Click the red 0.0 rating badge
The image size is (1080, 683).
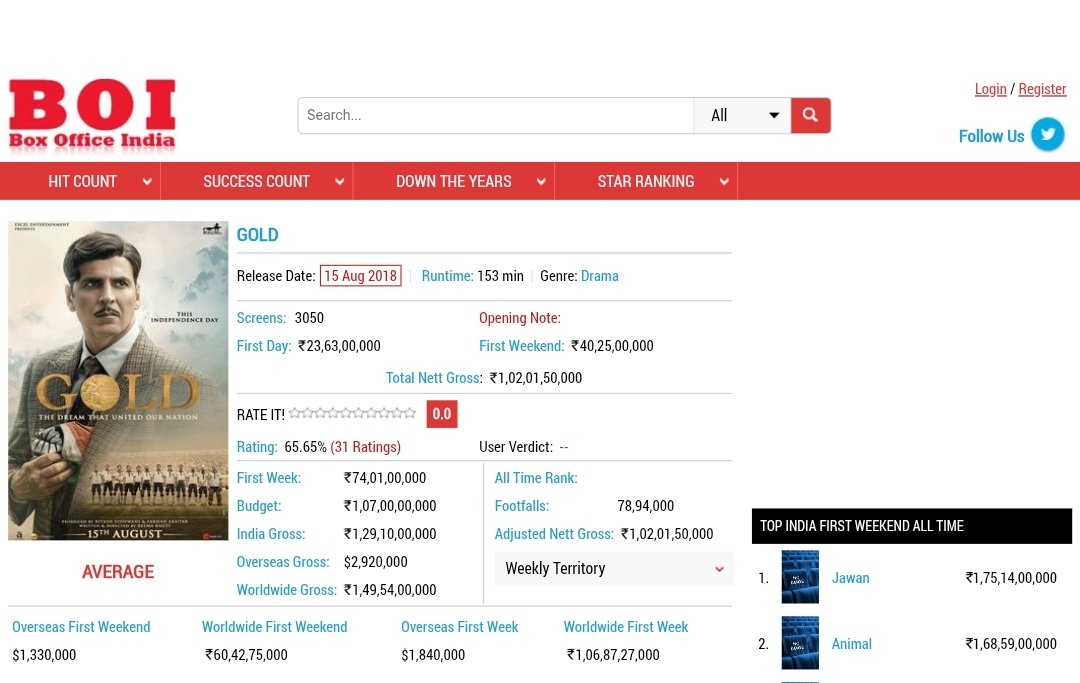(442, 414)
